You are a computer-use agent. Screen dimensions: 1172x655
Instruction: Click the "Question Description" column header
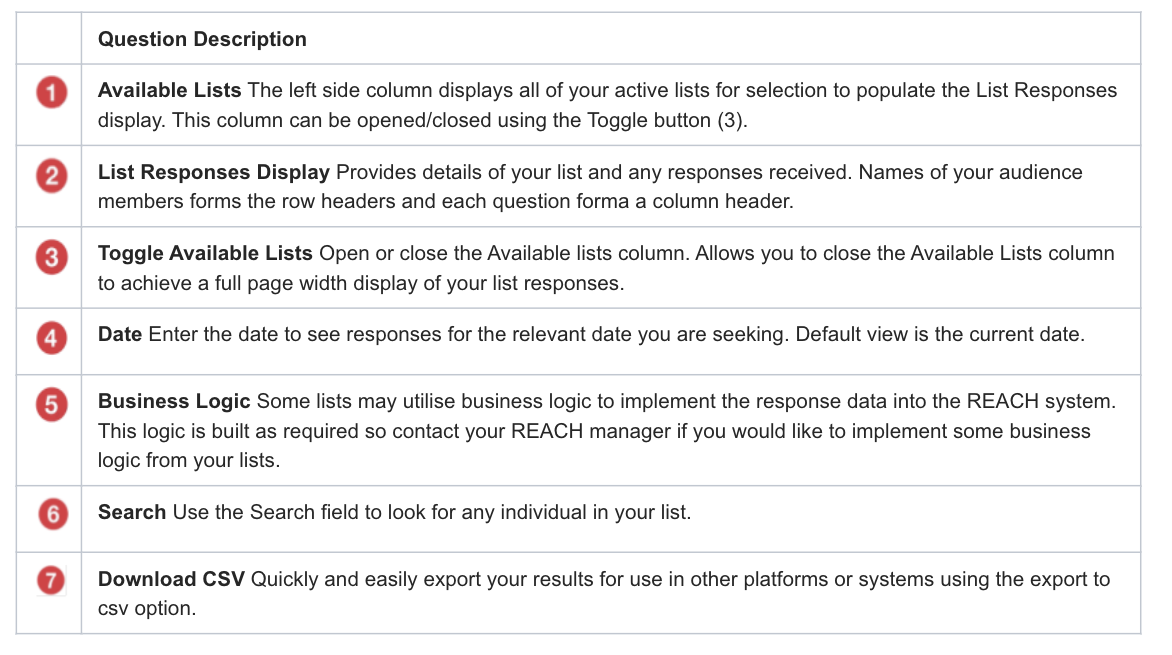(202, 40)
